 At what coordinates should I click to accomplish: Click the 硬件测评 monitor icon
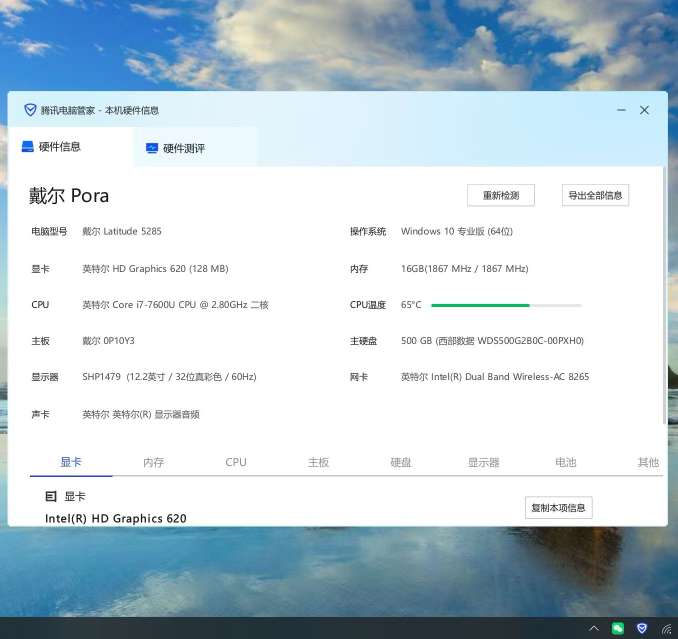click(152, 148)
